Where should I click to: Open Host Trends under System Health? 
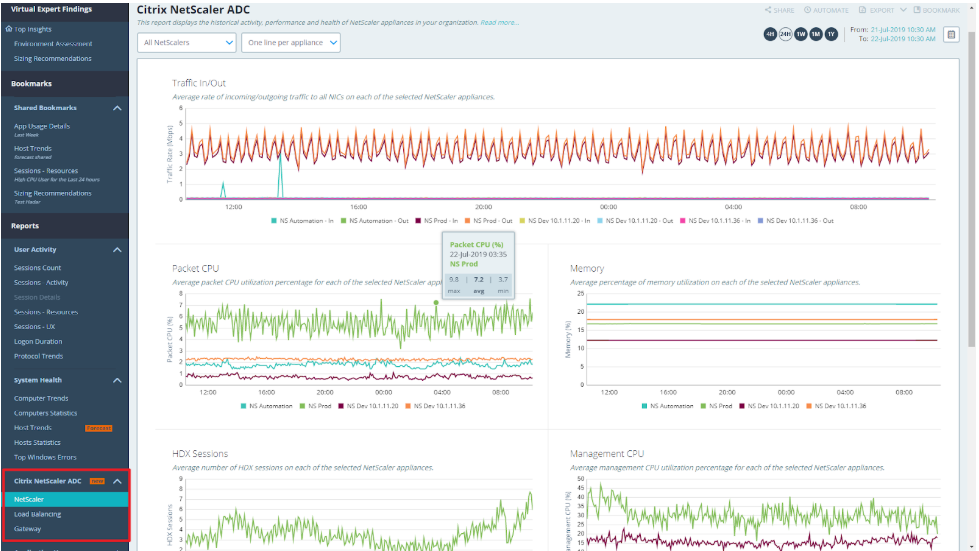click(33, 427)
